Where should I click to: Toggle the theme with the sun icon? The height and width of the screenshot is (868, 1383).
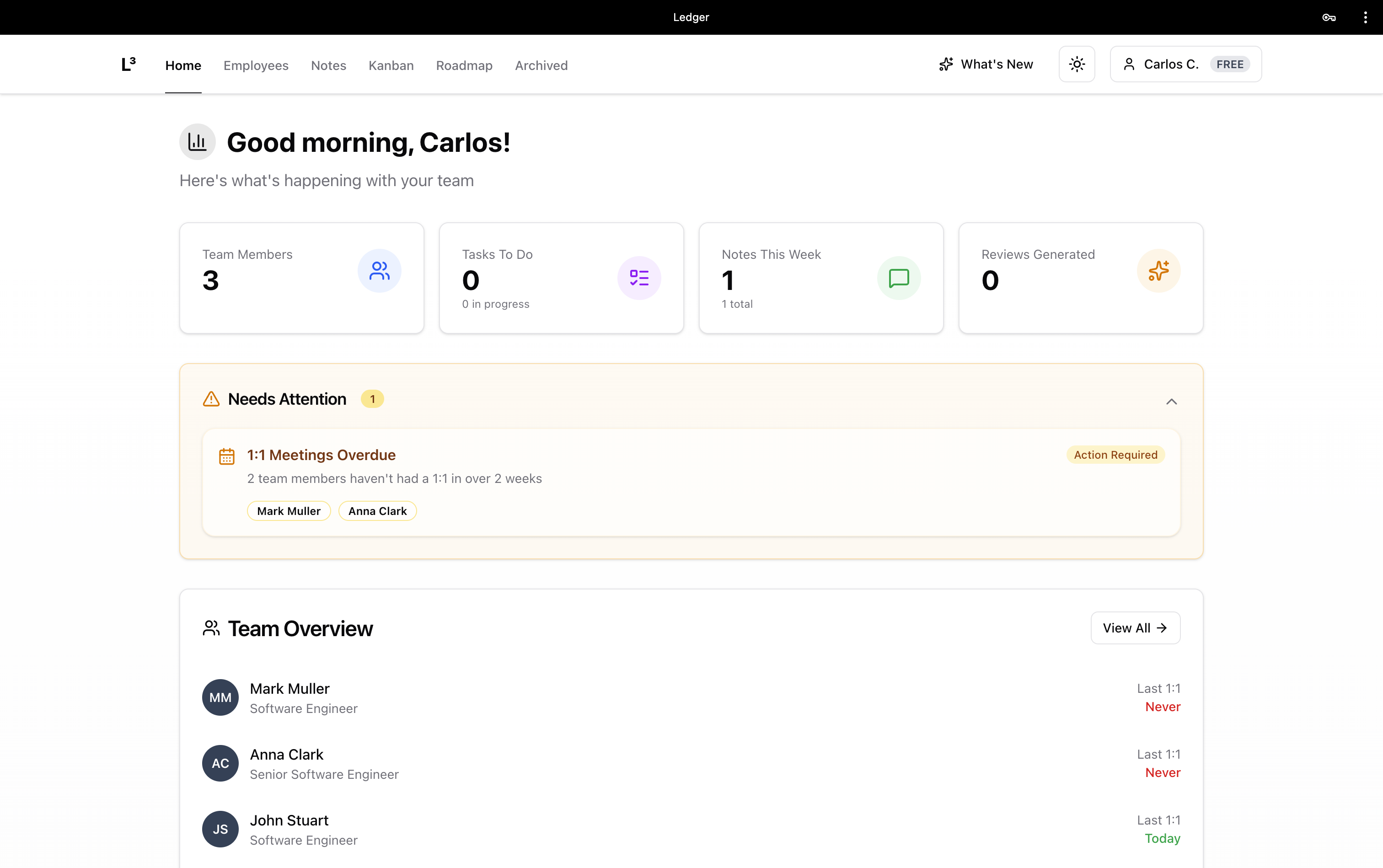pos(1077,64)
